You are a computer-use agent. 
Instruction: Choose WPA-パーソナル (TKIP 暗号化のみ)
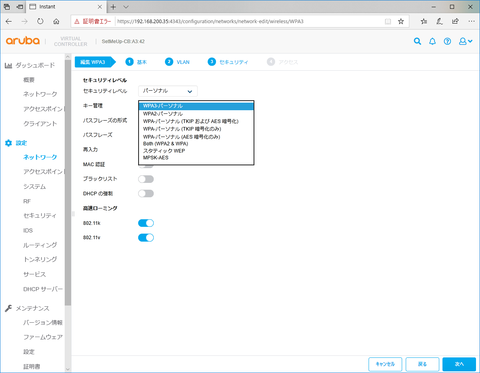tap(196, 129)
